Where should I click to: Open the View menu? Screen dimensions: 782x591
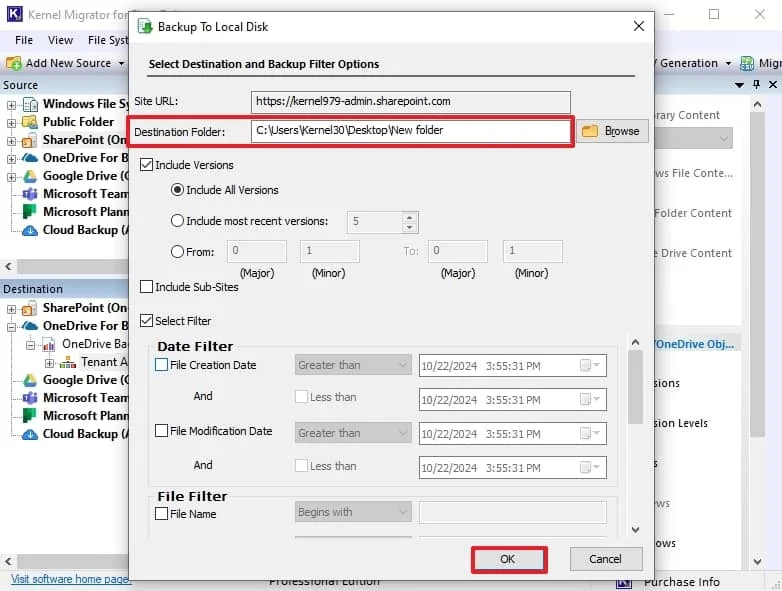click(x=60, y=40)
